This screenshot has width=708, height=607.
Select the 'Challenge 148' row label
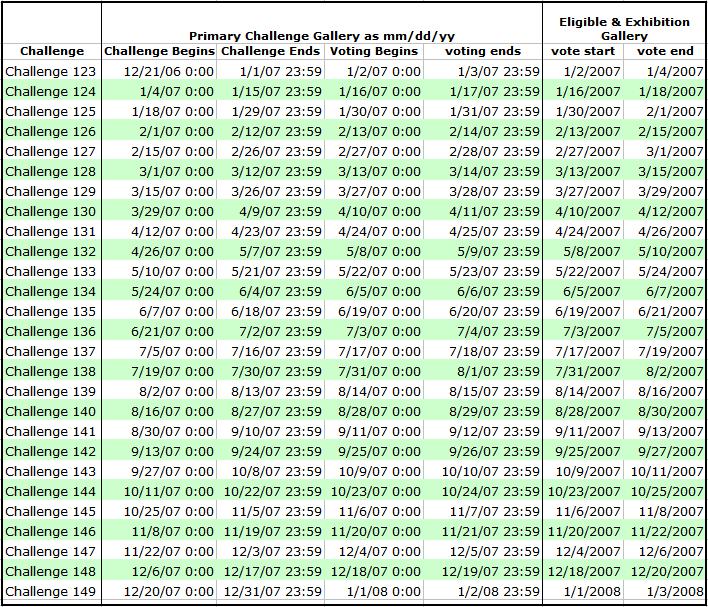(x=51, y=571)
